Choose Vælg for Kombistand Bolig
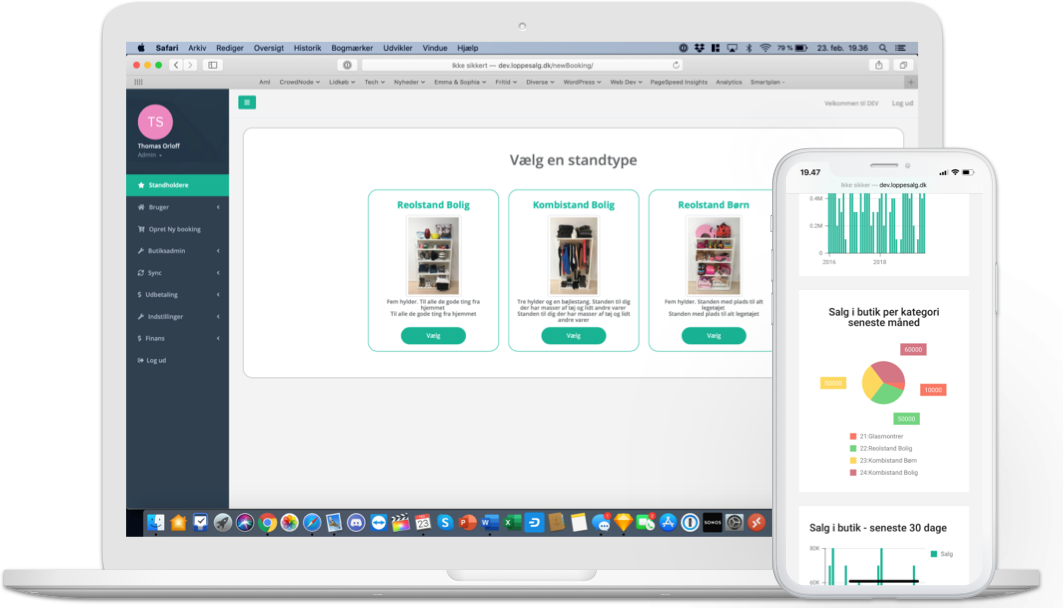 573,336
